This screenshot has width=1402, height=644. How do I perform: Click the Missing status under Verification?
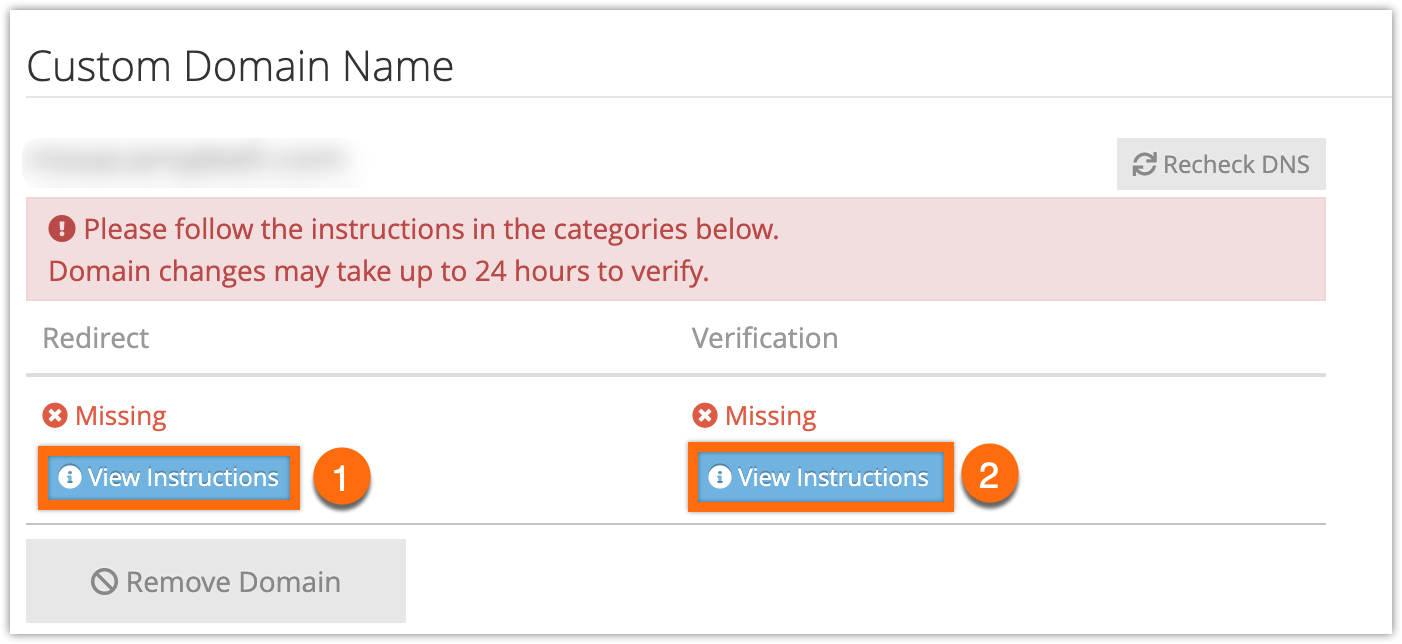771,415
